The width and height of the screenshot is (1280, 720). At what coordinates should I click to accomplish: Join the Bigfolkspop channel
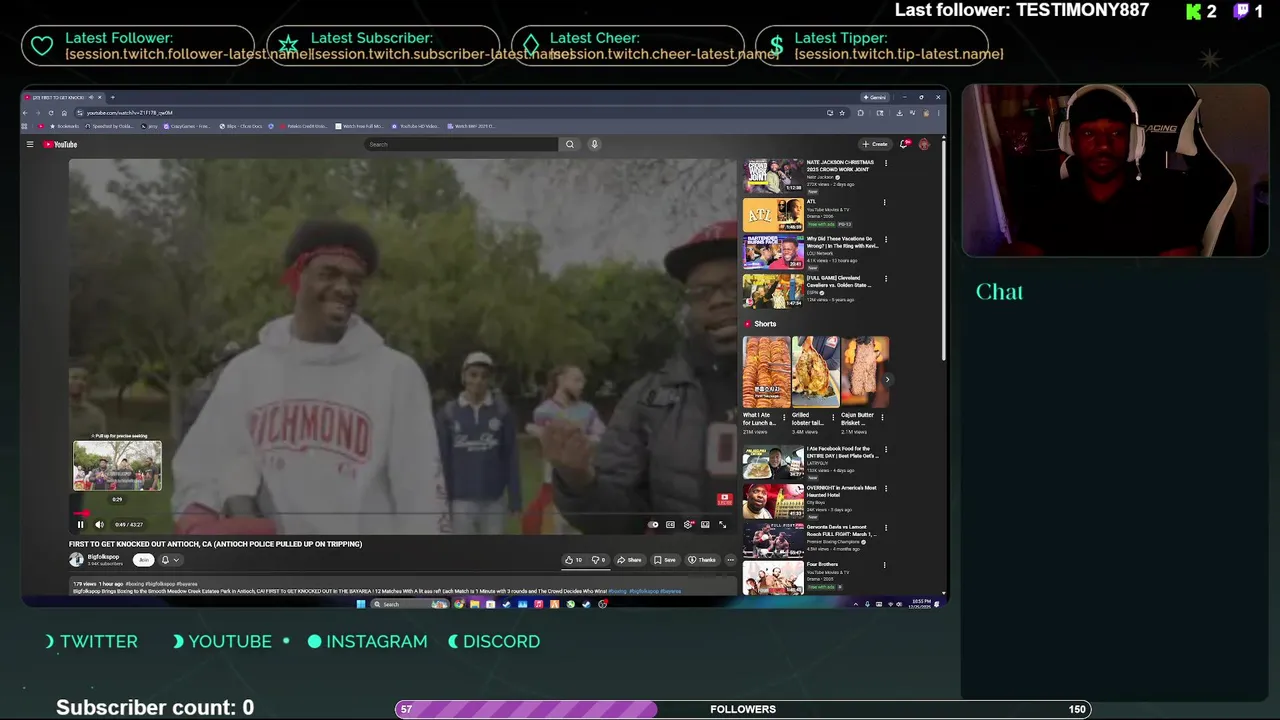click(144, 560)
